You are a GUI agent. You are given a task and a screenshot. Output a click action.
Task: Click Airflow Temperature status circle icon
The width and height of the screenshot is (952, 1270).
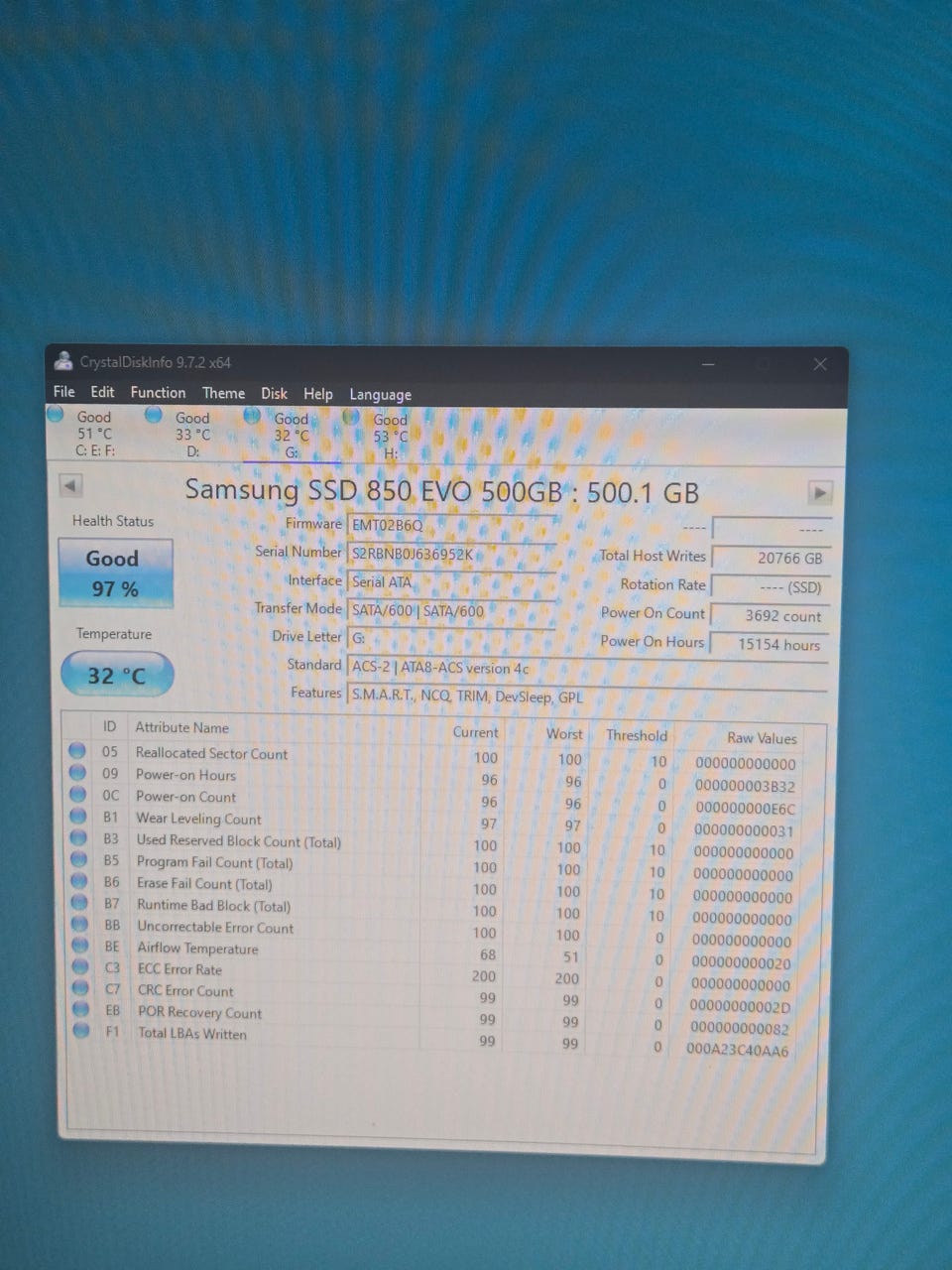tap(80, 947)
